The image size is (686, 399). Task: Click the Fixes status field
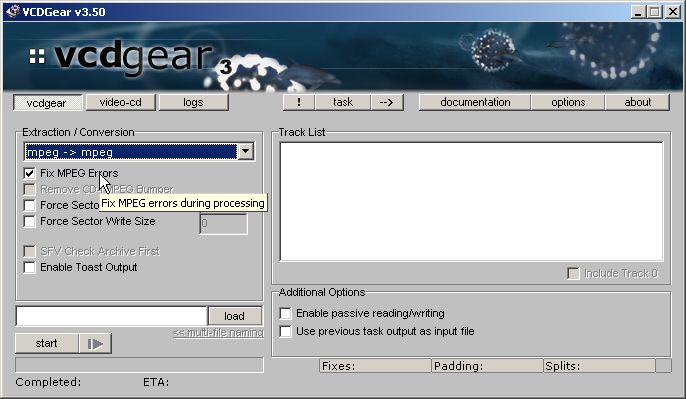[375, 366]
